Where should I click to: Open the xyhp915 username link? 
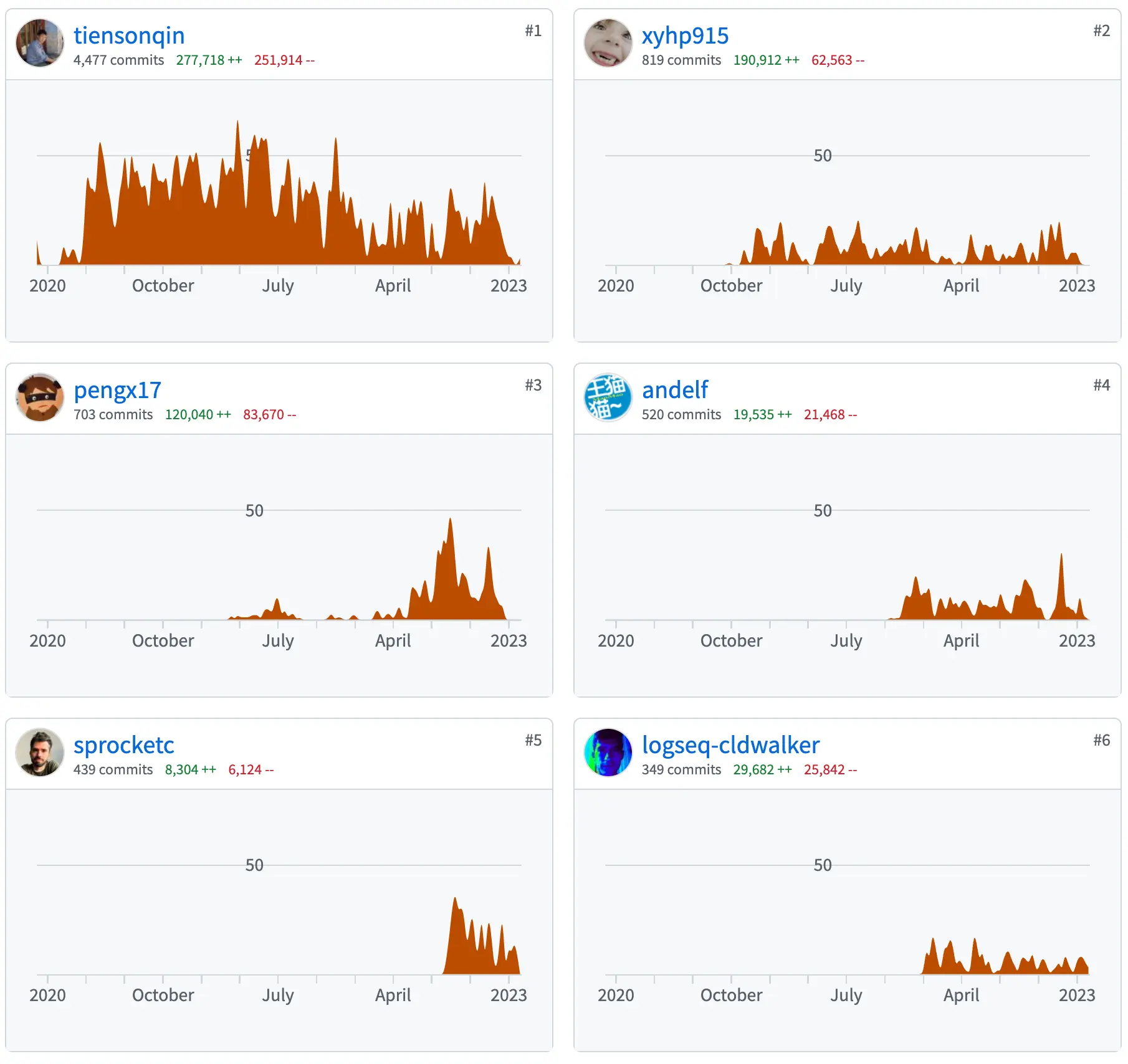(x=685, y=36)
